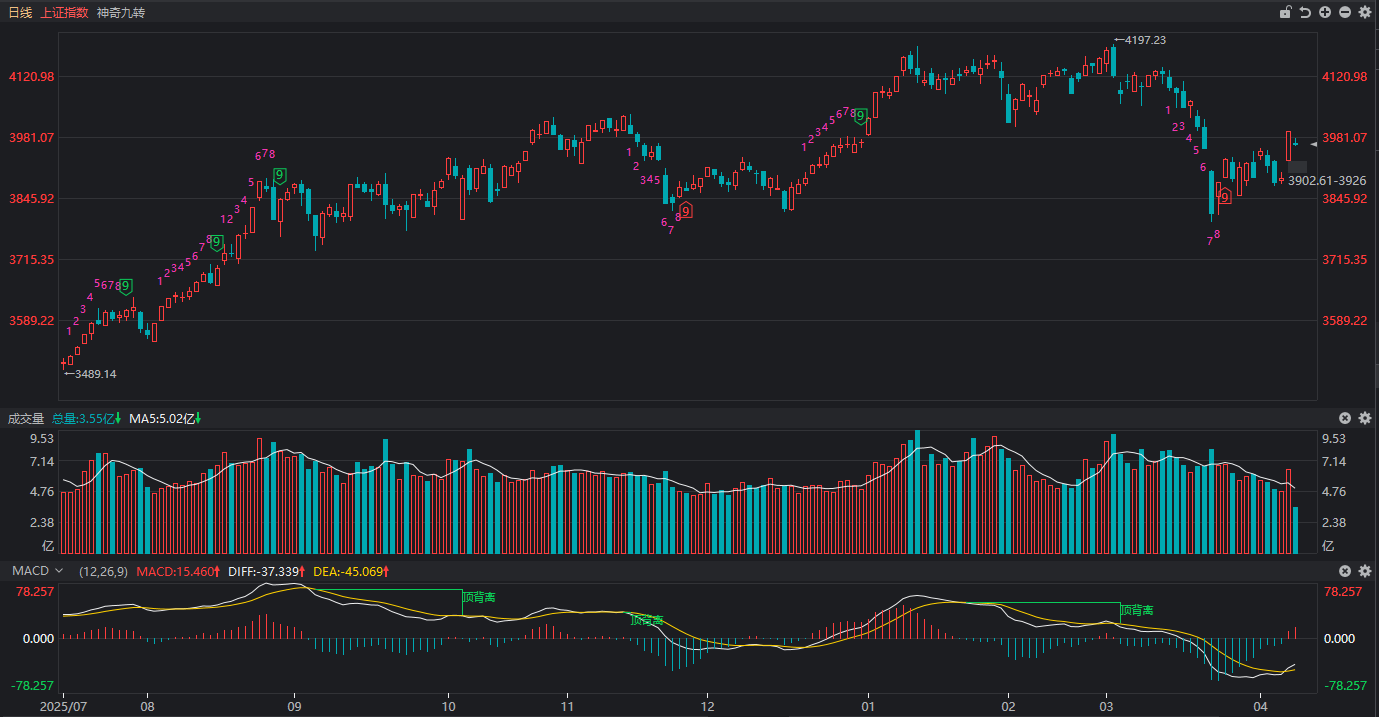Screen dimensions: 1379x717
Task: Close the 成交量 volume panel
Action: (x=1345, y=418)
